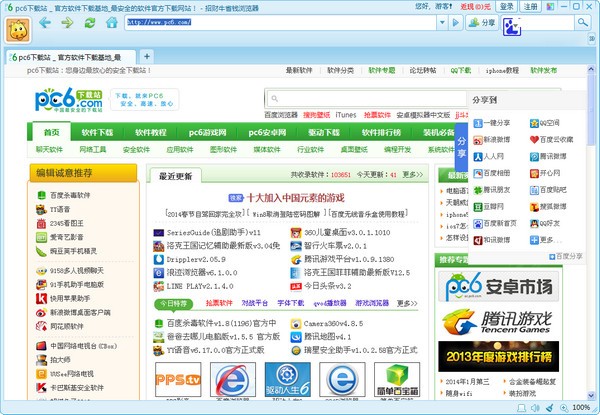Open 十大加入中国元素的游戏 headline

(295, 198)
